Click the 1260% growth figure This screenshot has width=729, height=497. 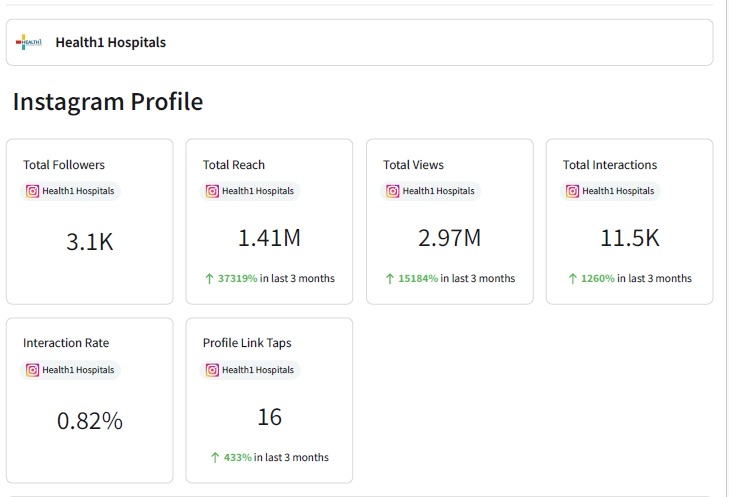[598, 278]
